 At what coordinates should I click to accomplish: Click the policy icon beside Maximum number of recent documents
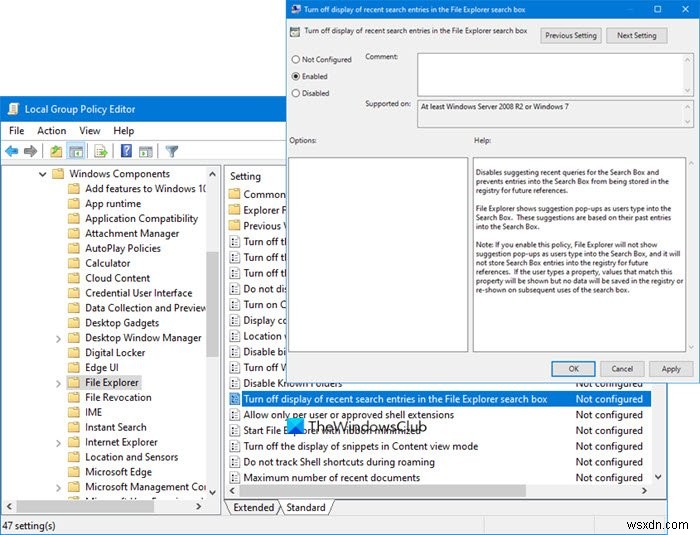point(234,477)
